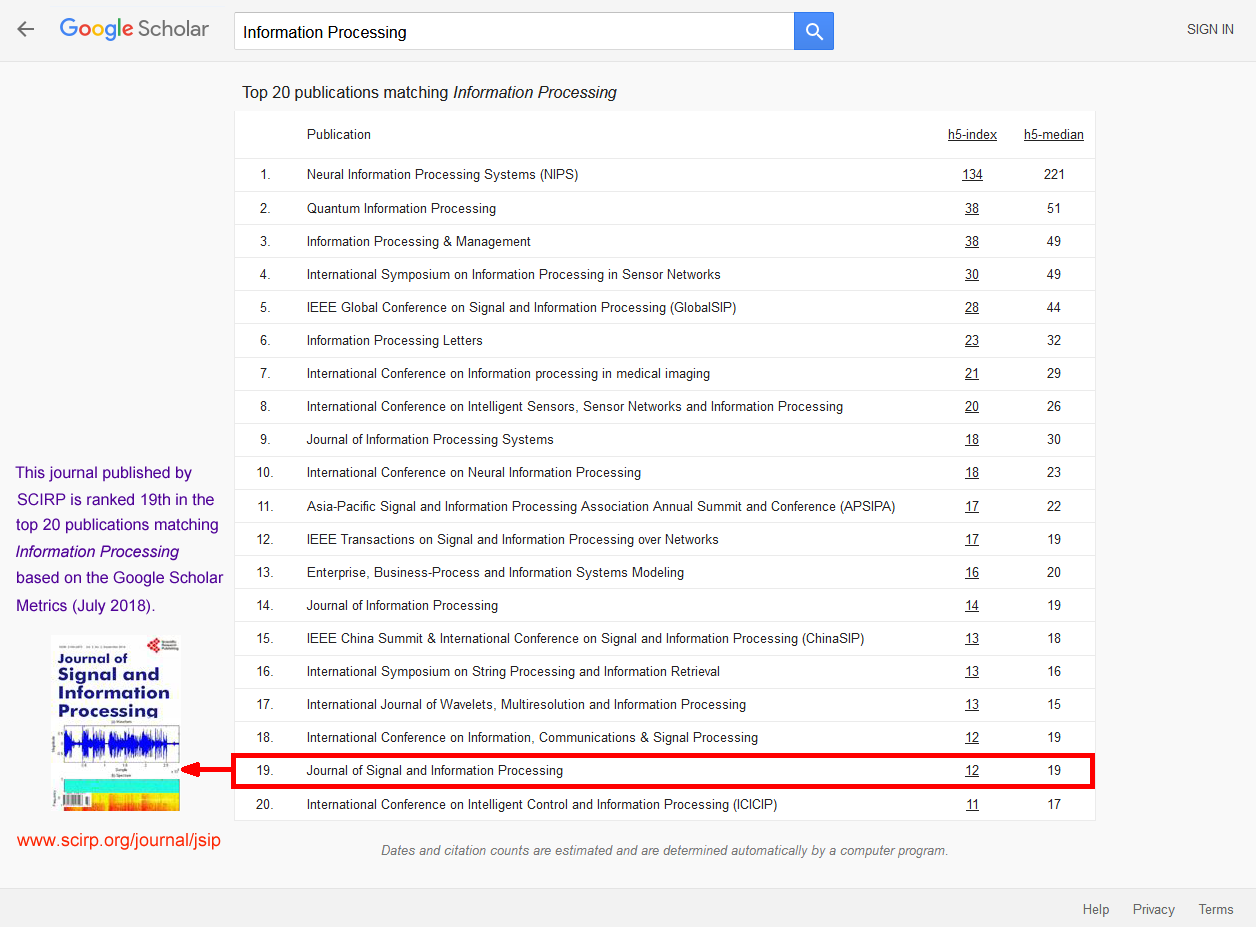Open h5-index 16 for Enterprise, Business-Process Modeling
1256x927 pixels.
point(972,573)
